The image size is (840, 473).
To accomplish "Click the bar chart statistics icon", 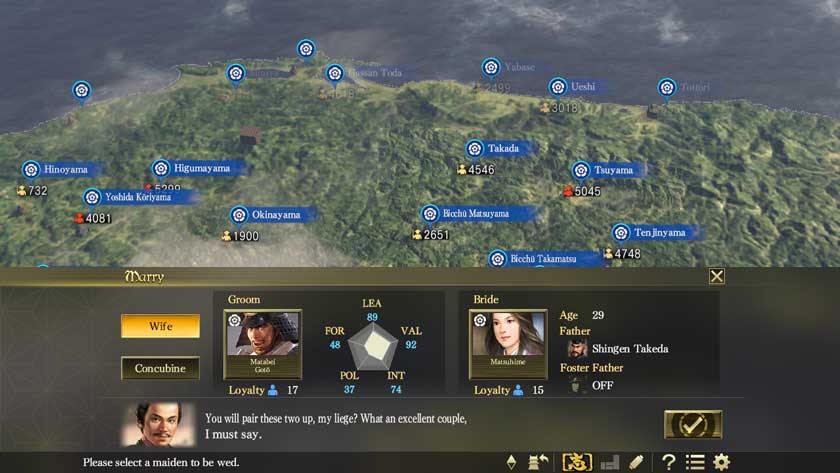I will (610, 462).
